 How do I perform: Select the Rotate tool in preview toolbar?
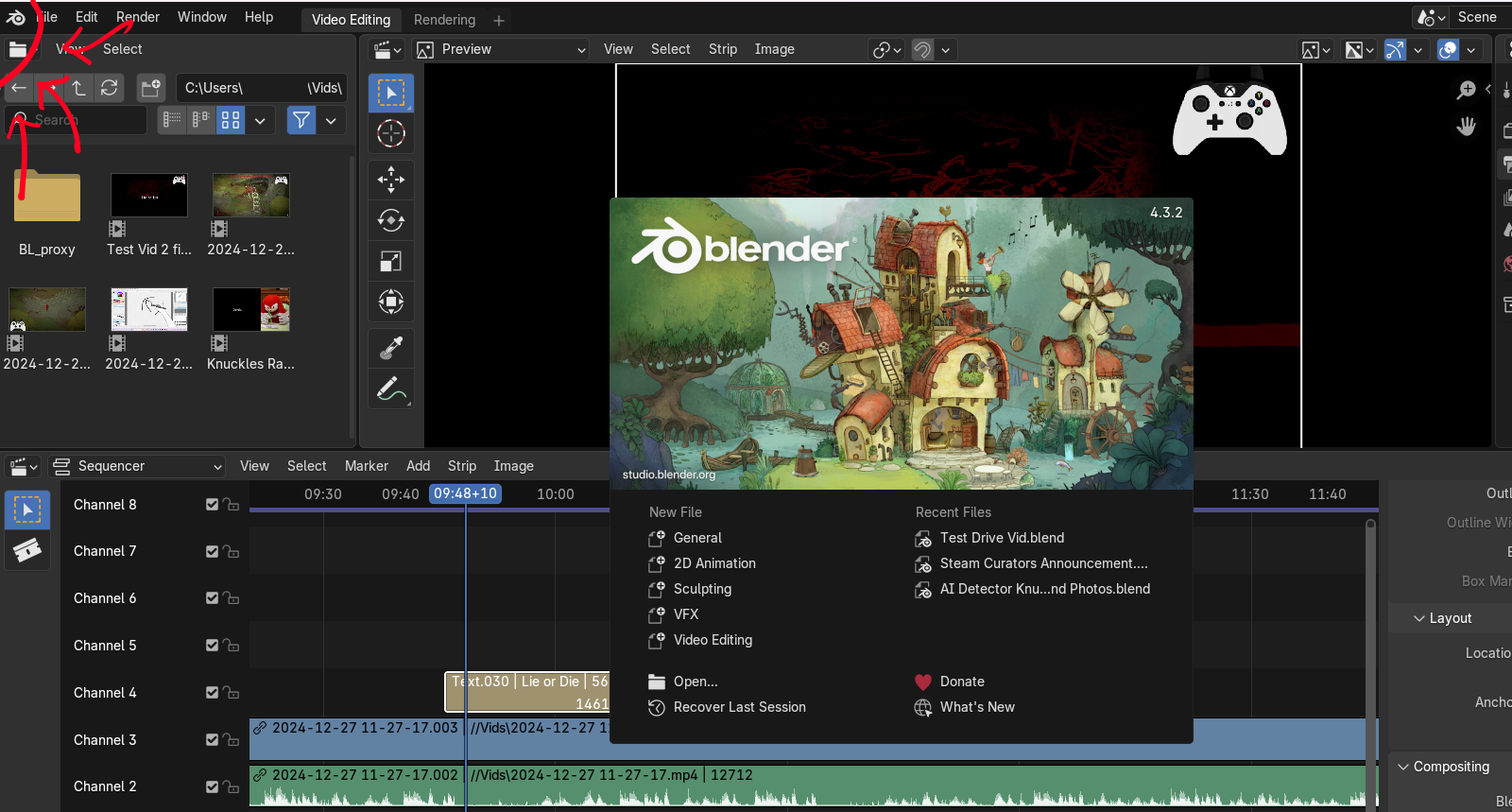tap(391, 220)
